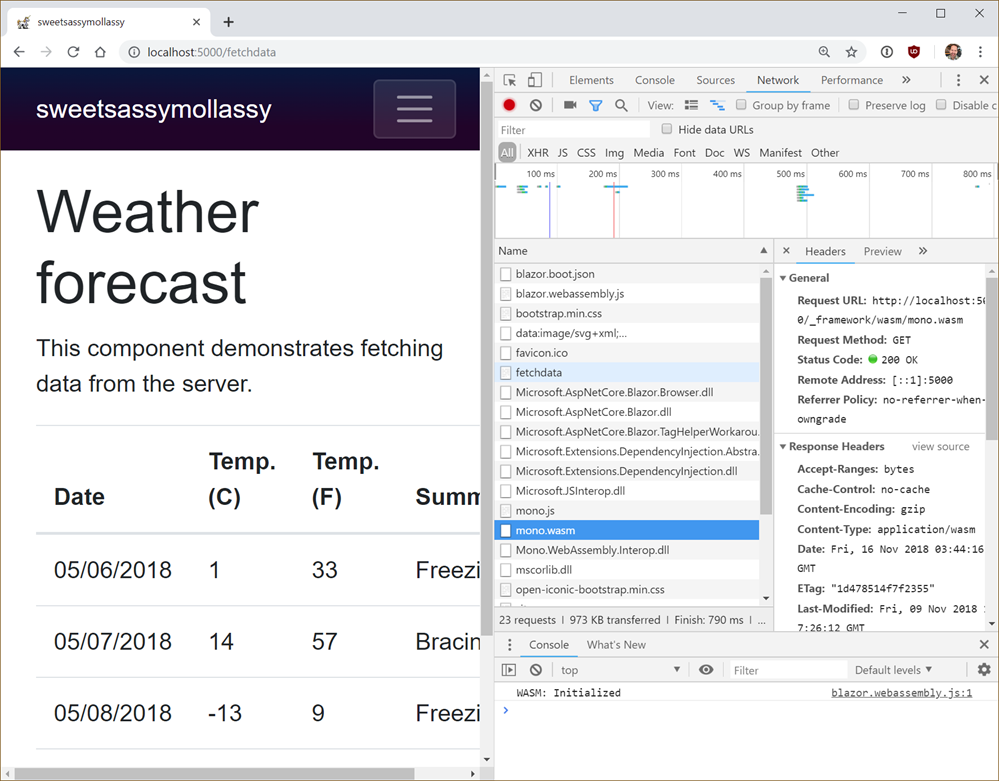Toggle the network filter funnel icon
Screen dimensions: 999x781
click(596, 105)
